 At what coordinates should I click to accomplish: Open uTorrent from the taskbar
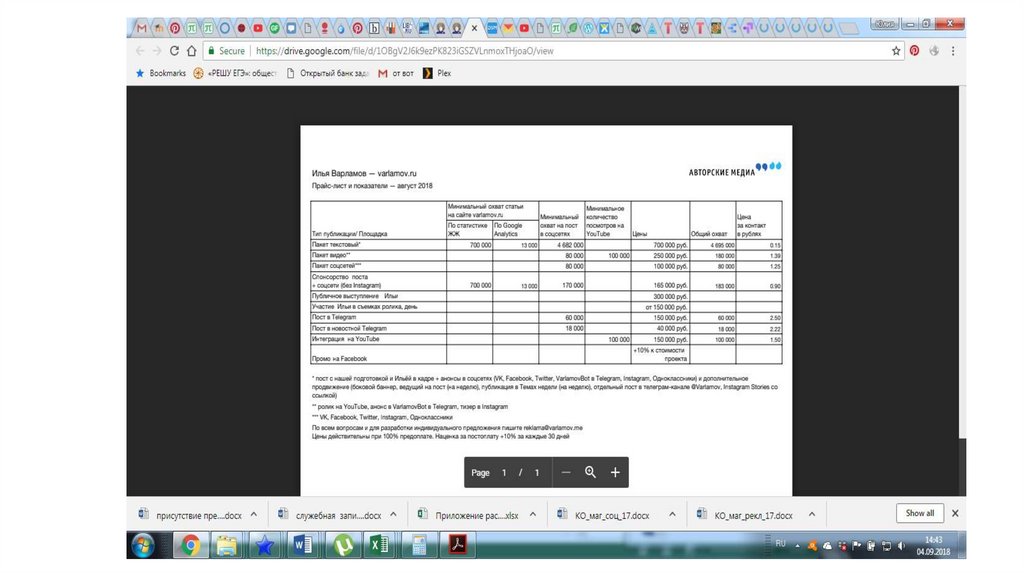[x=343, y=545]
